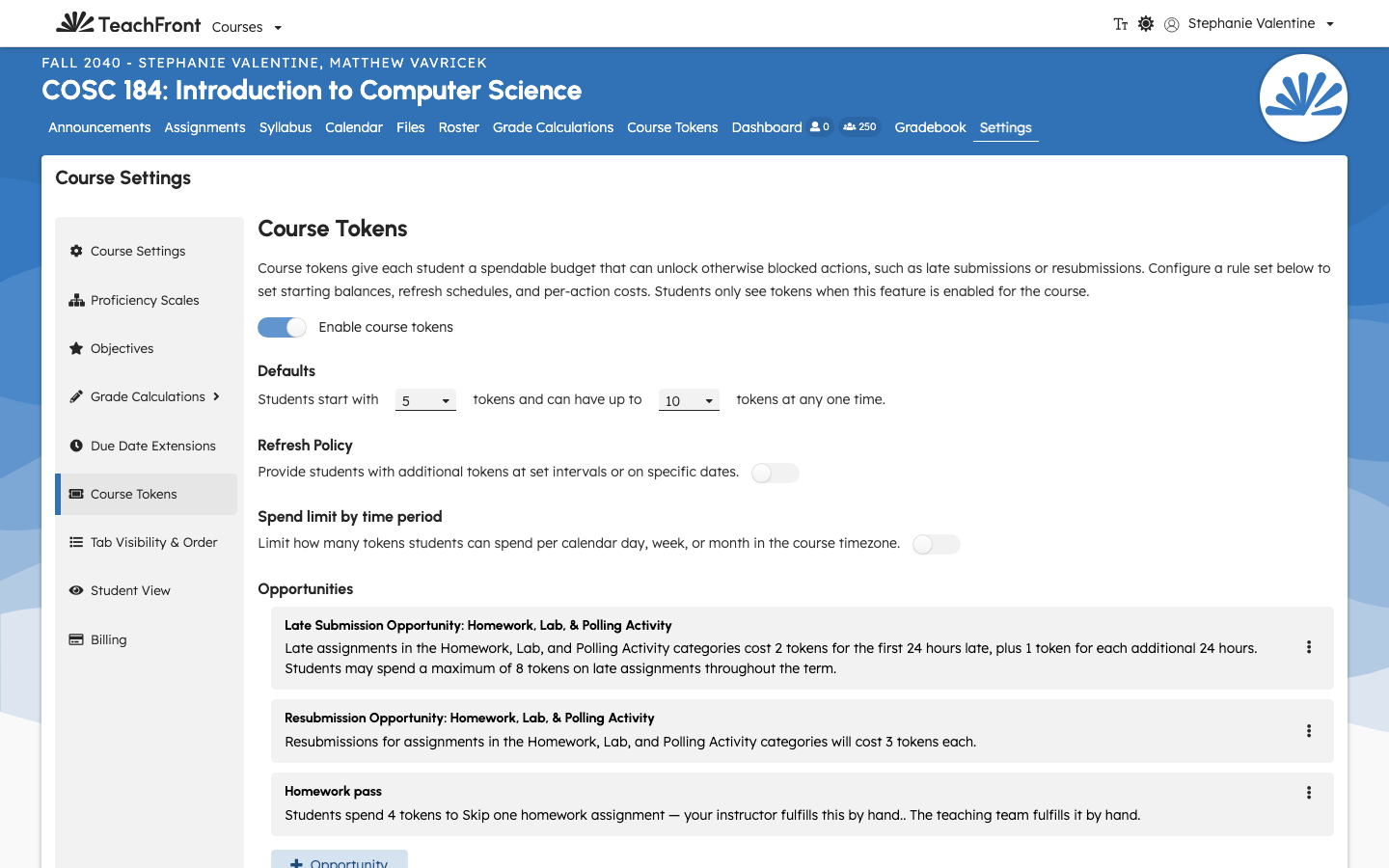Click the Due Date Extensions clock icon
The width and height of the screenshot is (1389, 868).
76,446
